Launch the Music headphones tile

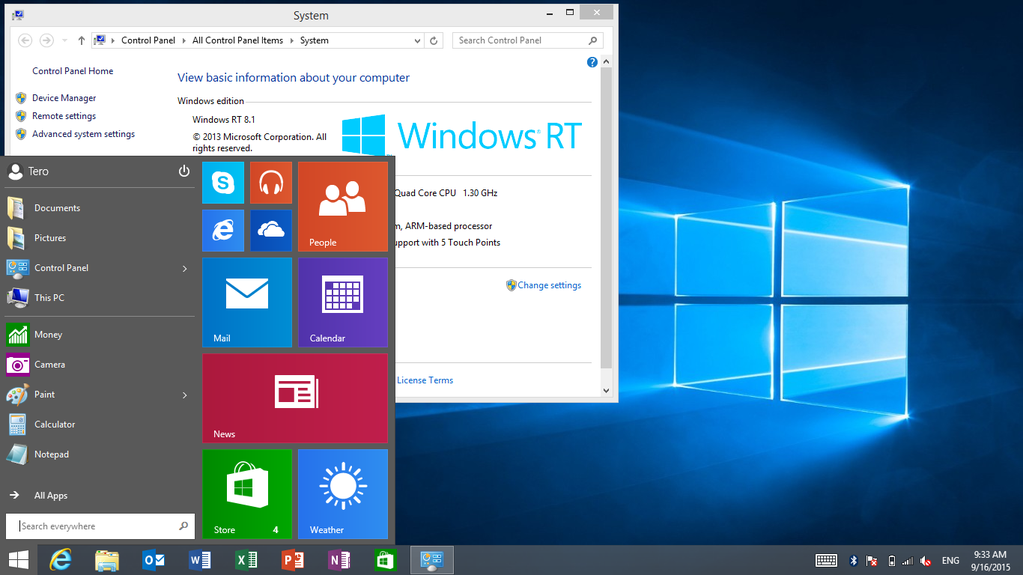coord(270,183)
